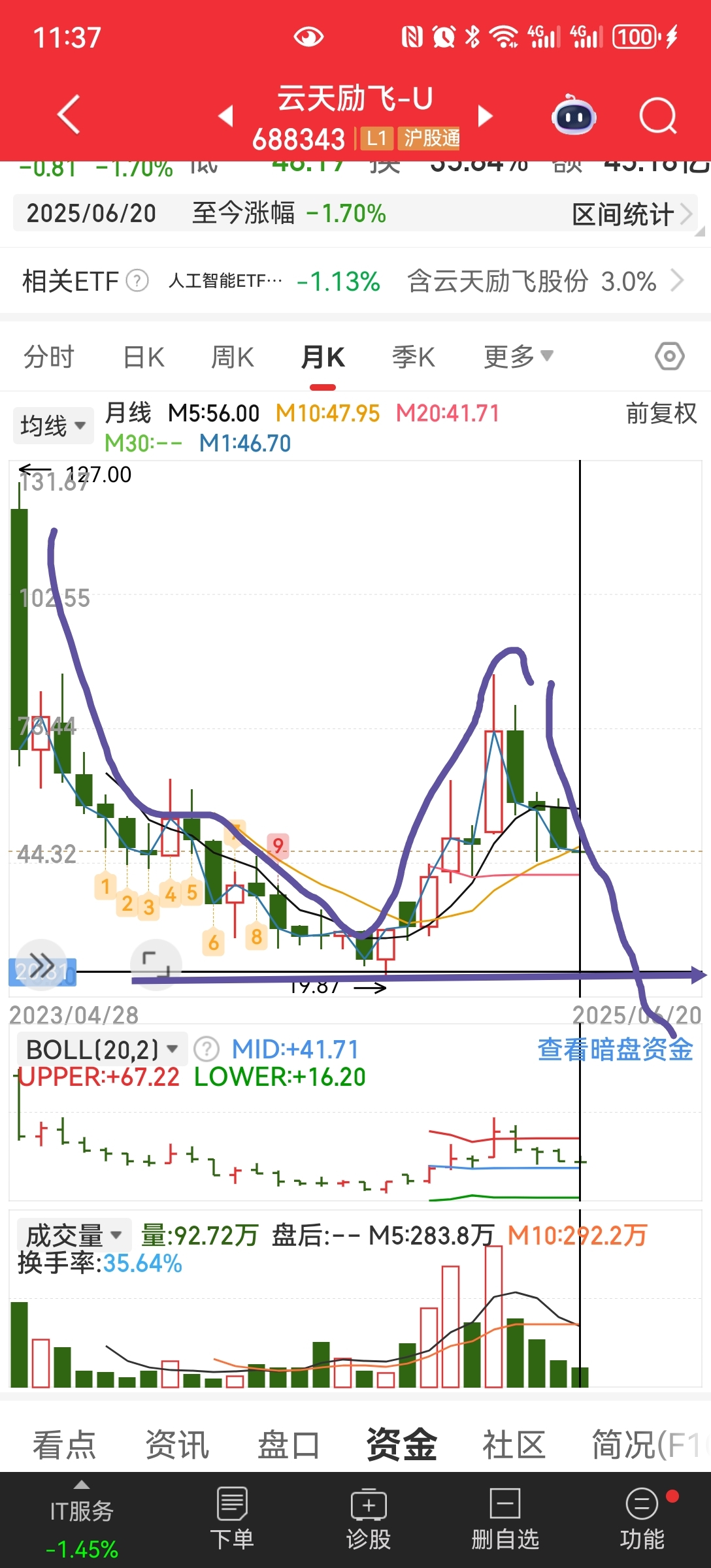This screenshot has height=1568, width=711.
Task: Tap the numbered marker 1 on chart
Action: (105, 887)
